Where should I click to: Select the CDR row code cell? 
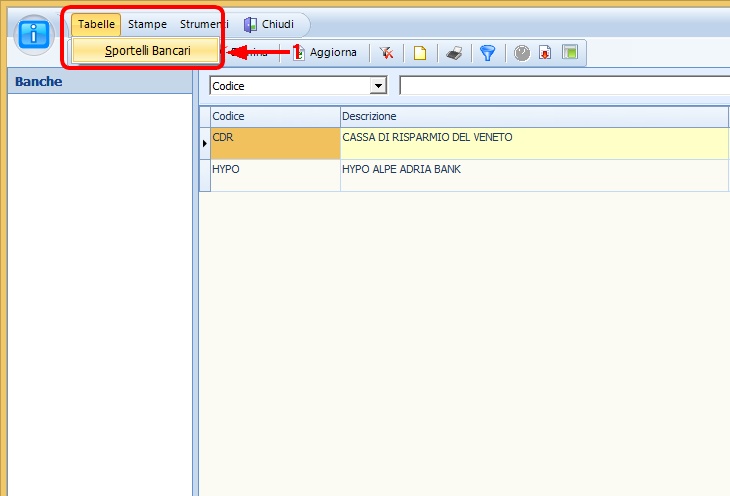pyautogui.click(x=275, y=143)
